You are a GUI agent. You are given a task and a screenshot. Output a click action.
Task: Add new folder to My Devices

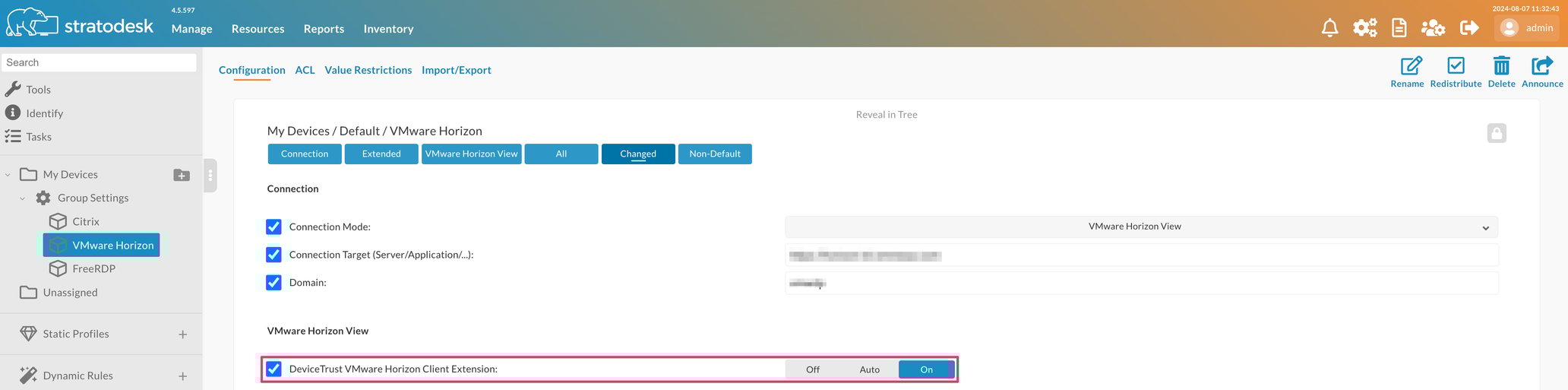[182, 175]
